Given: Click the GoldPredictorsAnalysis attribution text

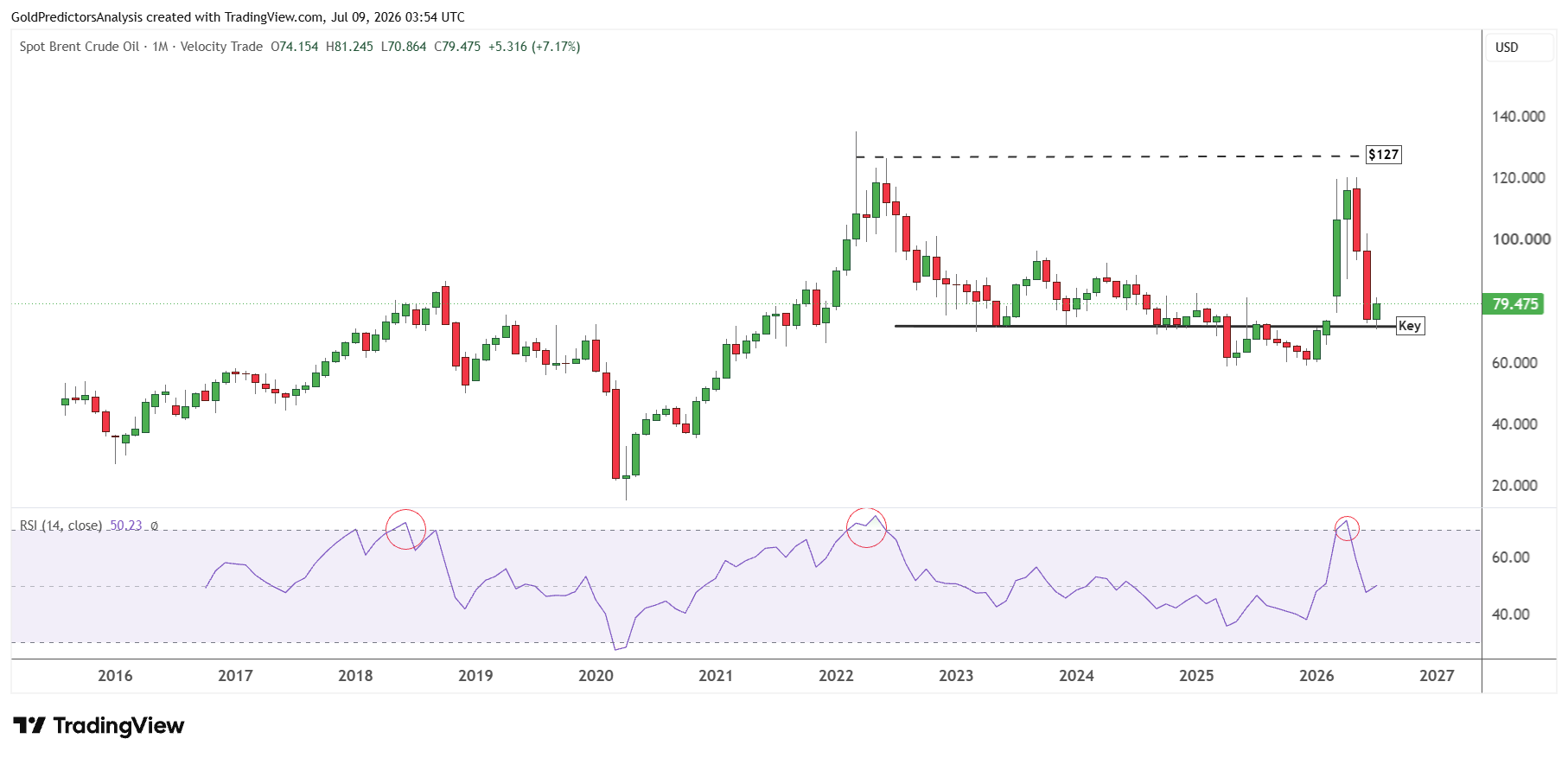Looking at the screenshot, I should 238,16.
